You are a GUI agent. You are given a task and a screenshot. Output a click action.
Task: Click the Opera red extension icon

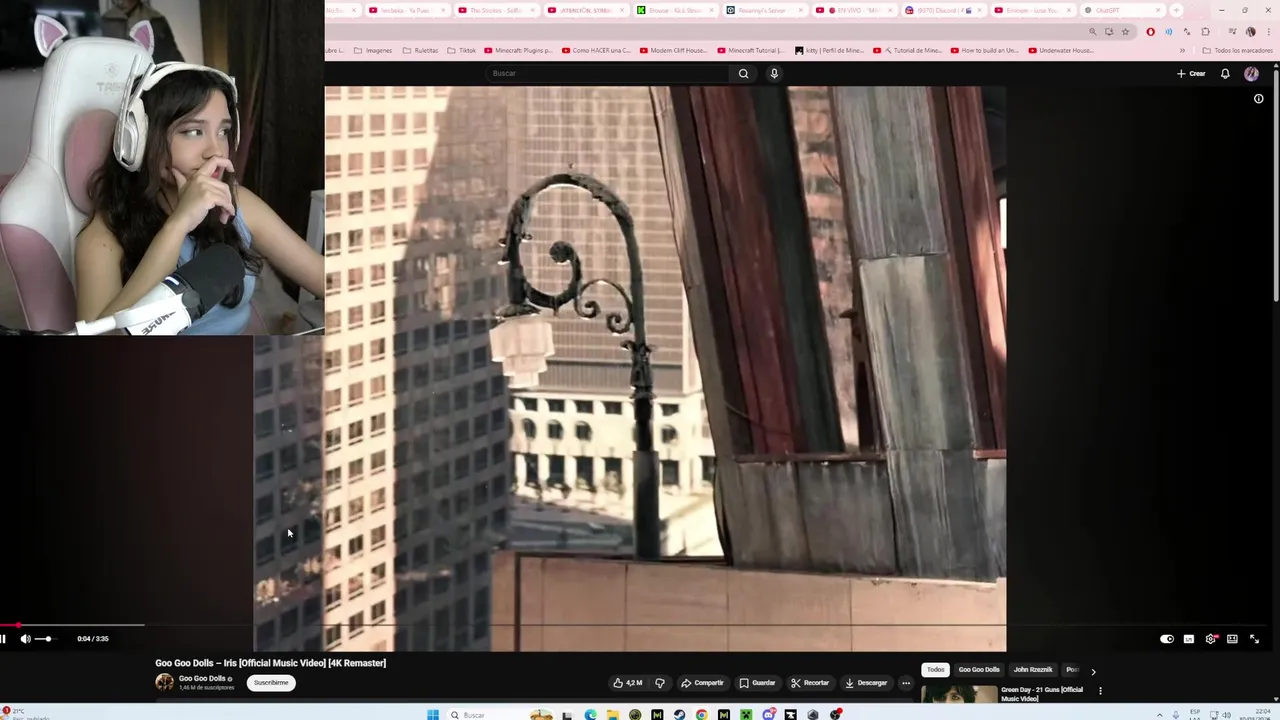[1150, 32]
